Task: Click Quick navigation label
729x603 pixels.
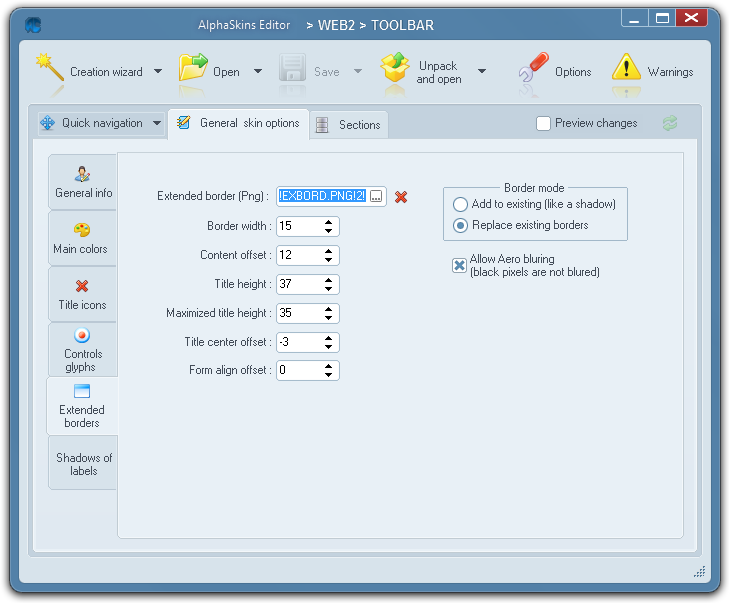Action: click(102, 123)
